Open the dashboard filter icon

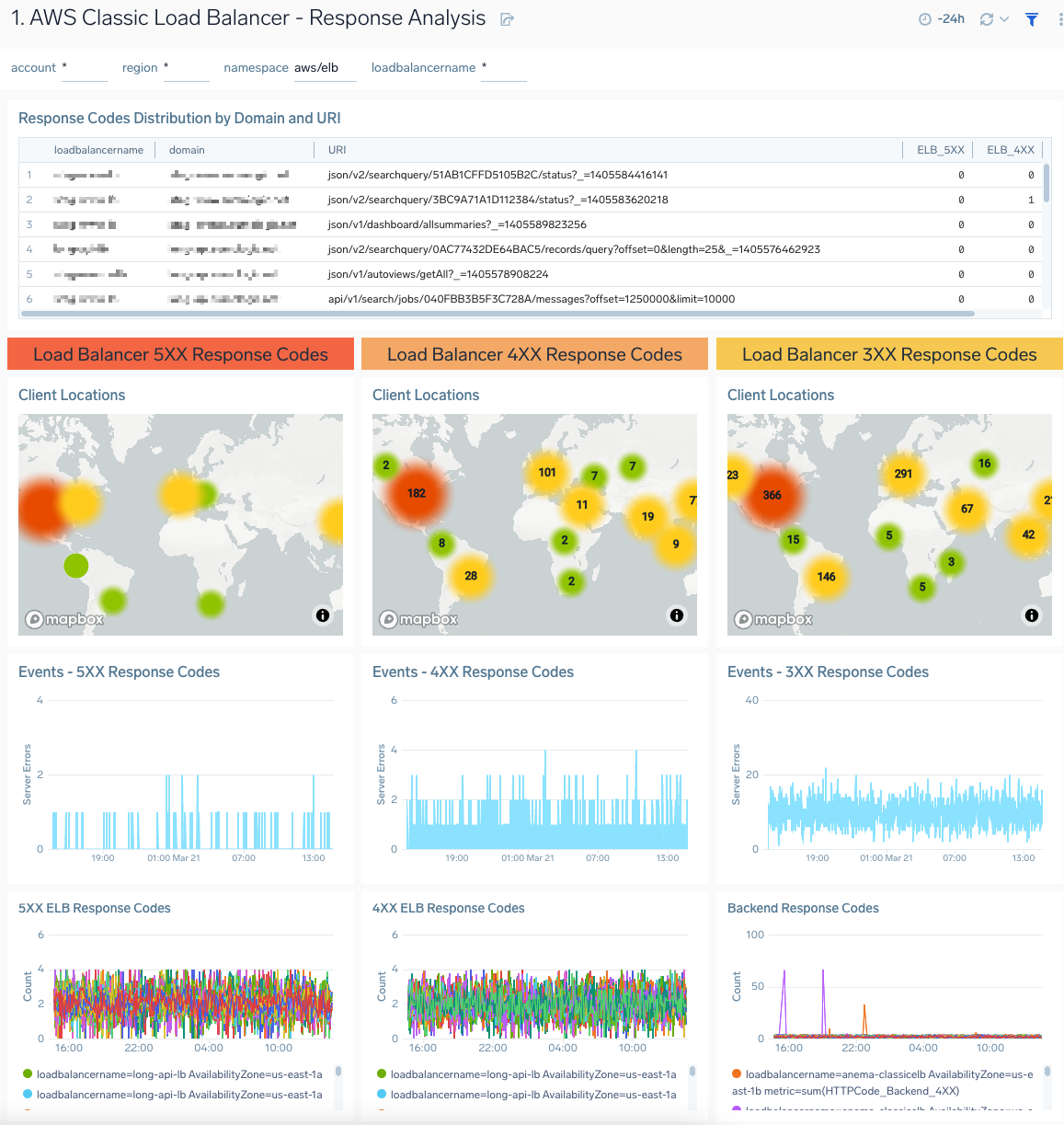pyautogui.click(x=1032, y=17)
